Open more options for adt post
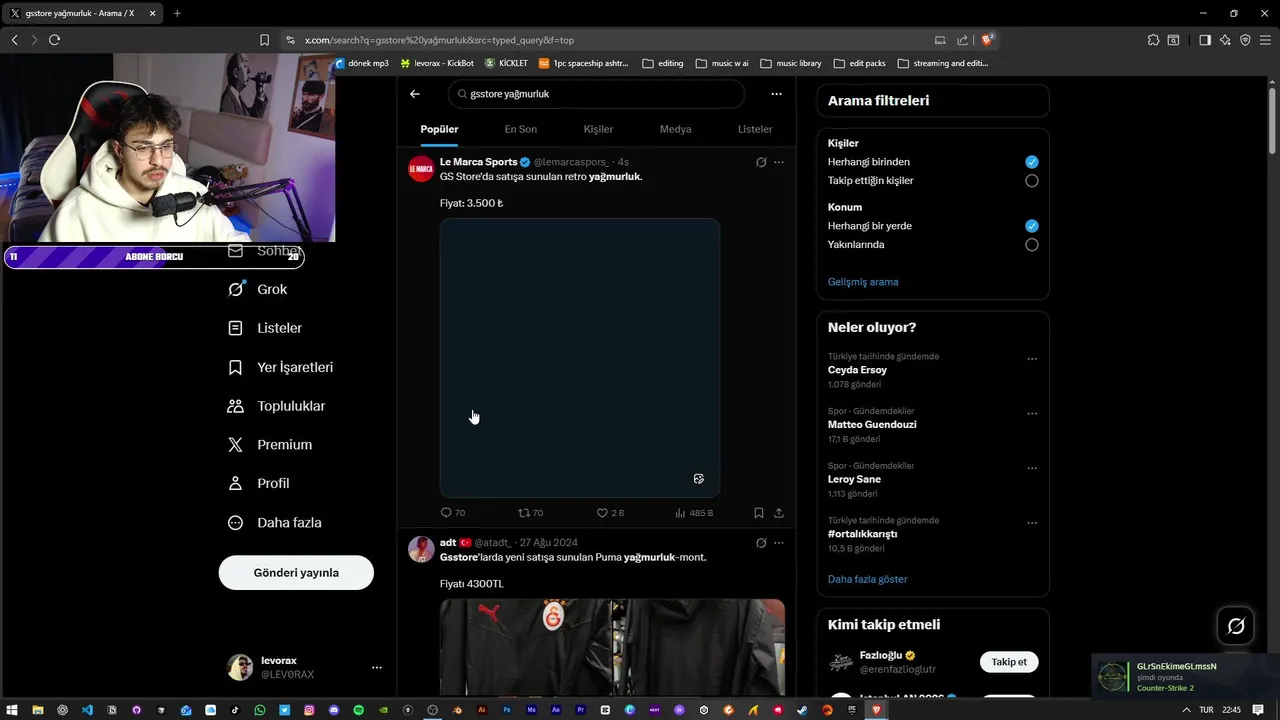The width and height of the screenshot is (1280, 720). point(779,543)
